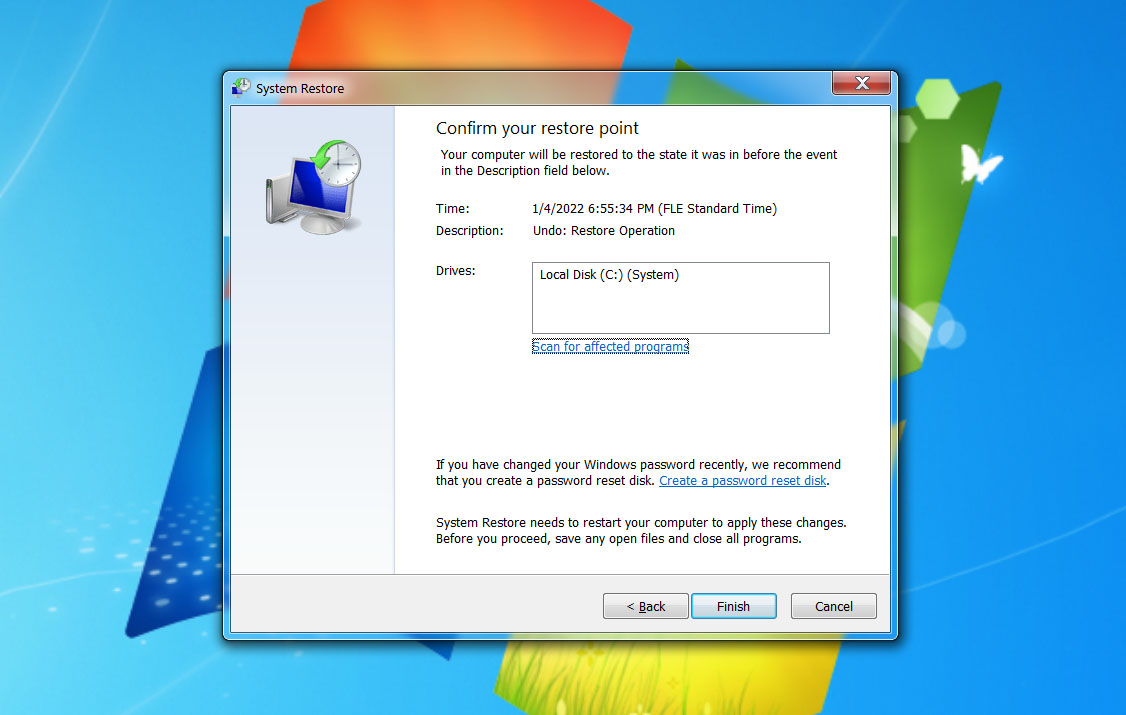
Task: Click the Undo: Restore Operation description text
Action: [x=604, y=231]
